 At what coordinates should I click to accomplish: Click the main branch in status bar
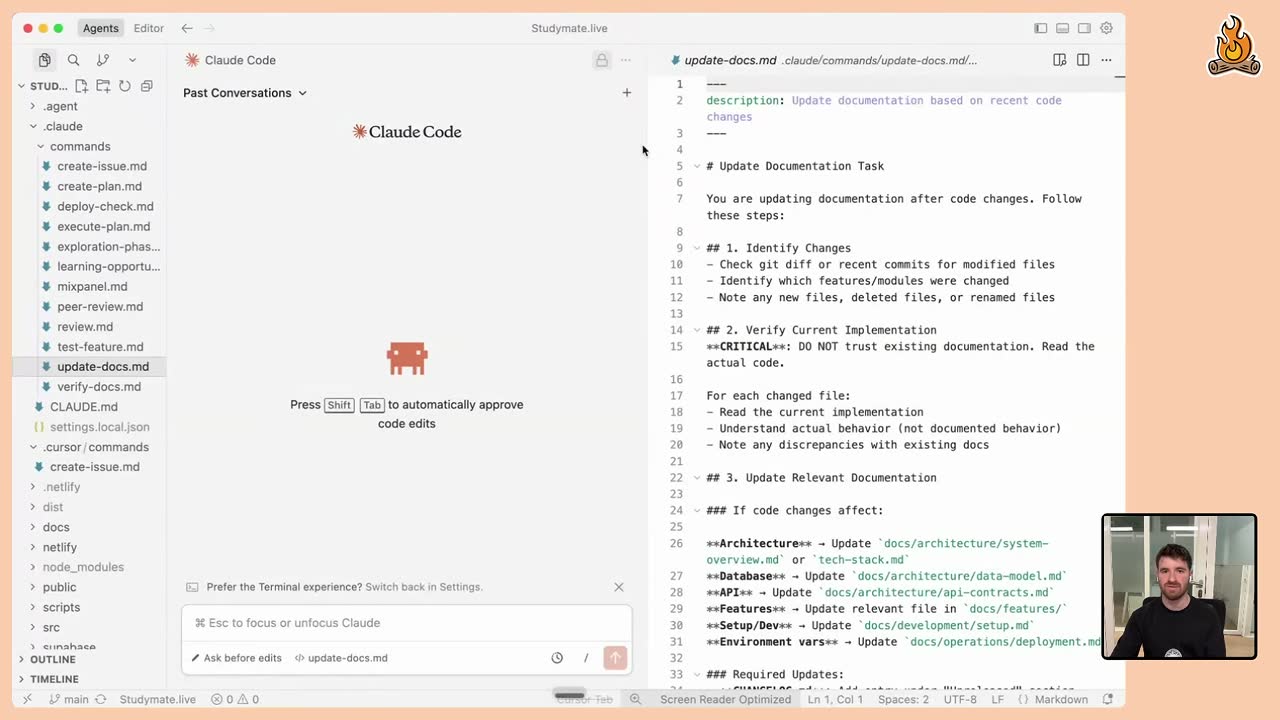69,700
